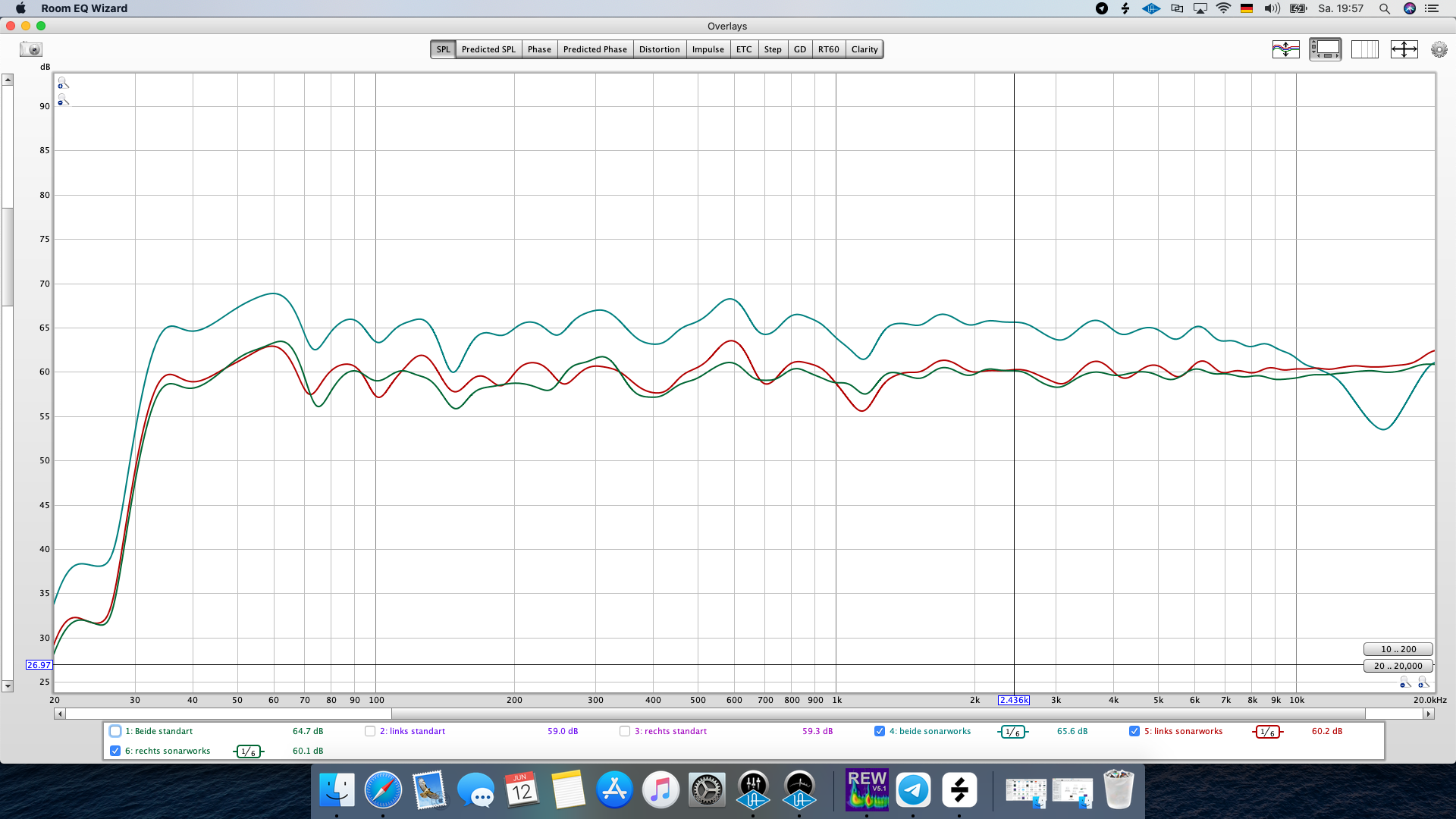Open smoothing selector for links sonarworks
This screenshot has height=819, width=1456.
point(1267,732)
